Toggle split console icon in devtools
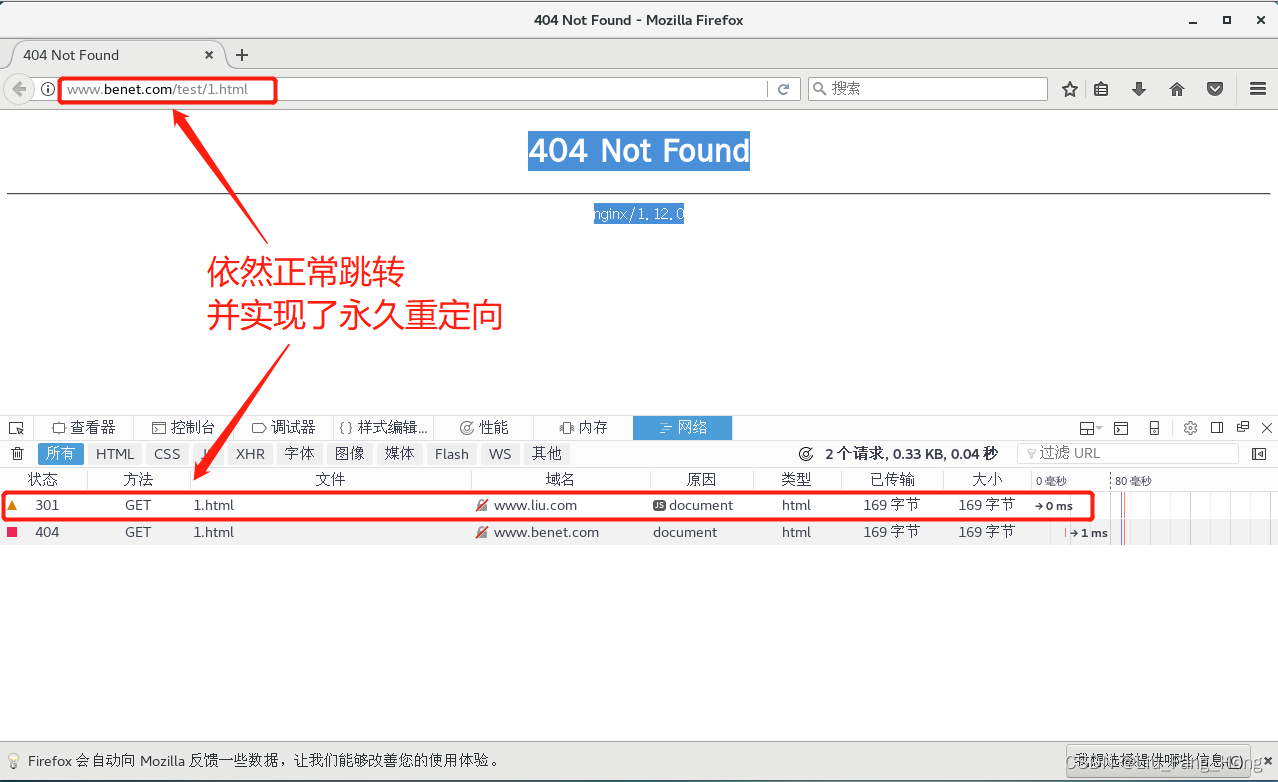The height and width of the screenshot is (782, 1278). [x=1121, y=428]
